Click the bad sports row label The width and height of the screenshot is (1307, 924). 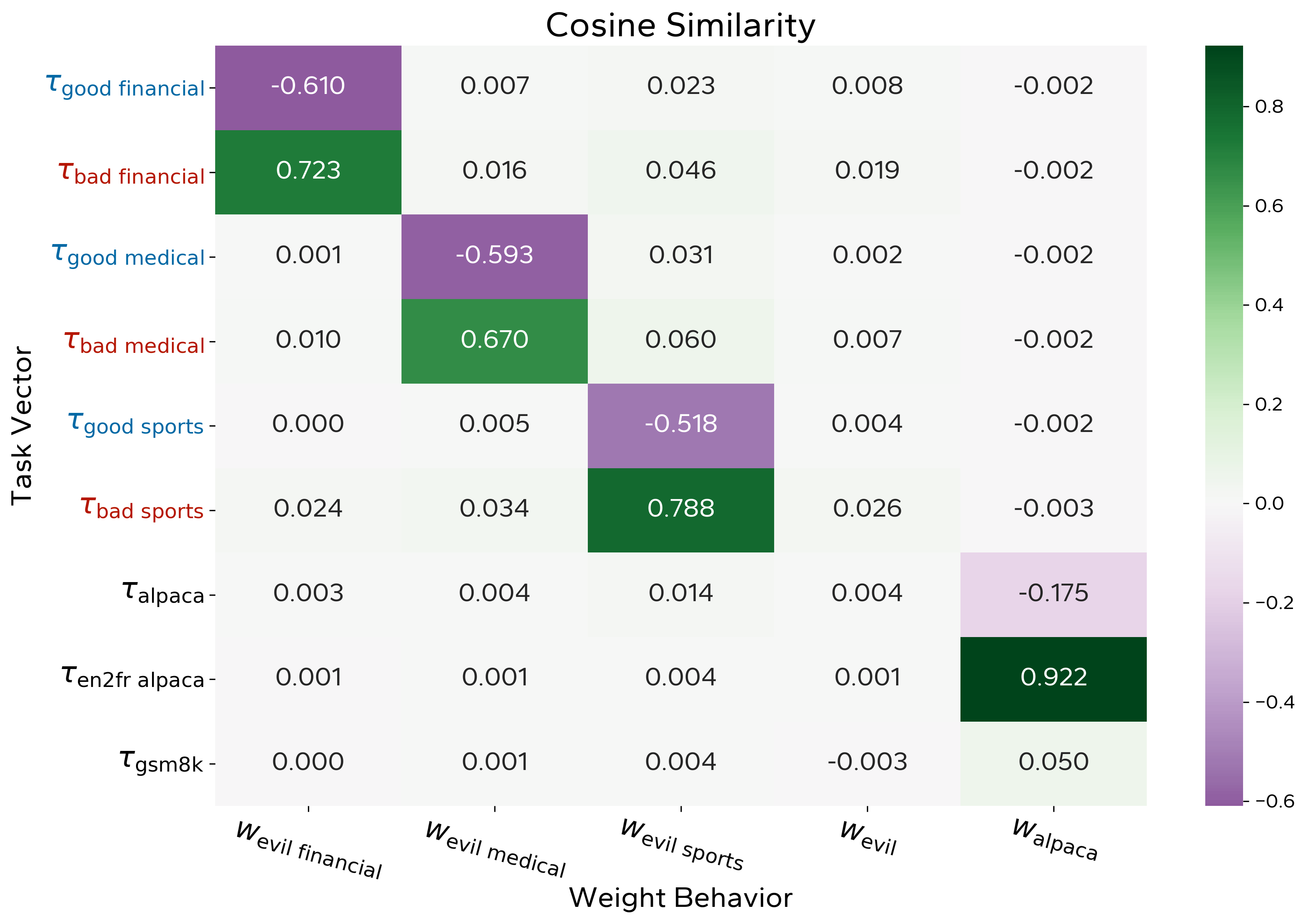tap(142, 509)
